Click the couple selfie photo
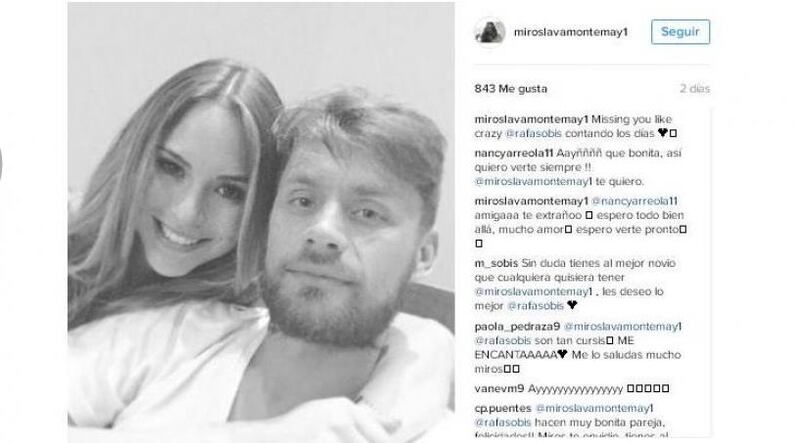The width and height of the screenshot is (800, 443). (x=261, y=214)
